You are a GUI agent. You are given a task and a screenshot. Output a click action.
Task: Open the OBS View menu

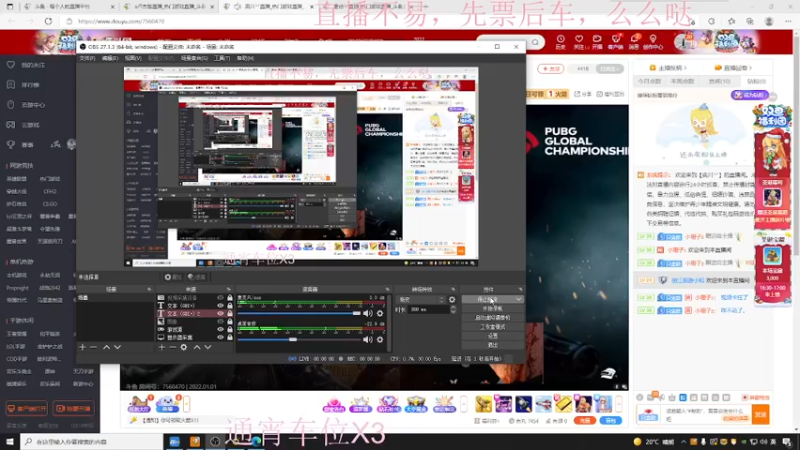pyautogui.click(x=133, y=58)
